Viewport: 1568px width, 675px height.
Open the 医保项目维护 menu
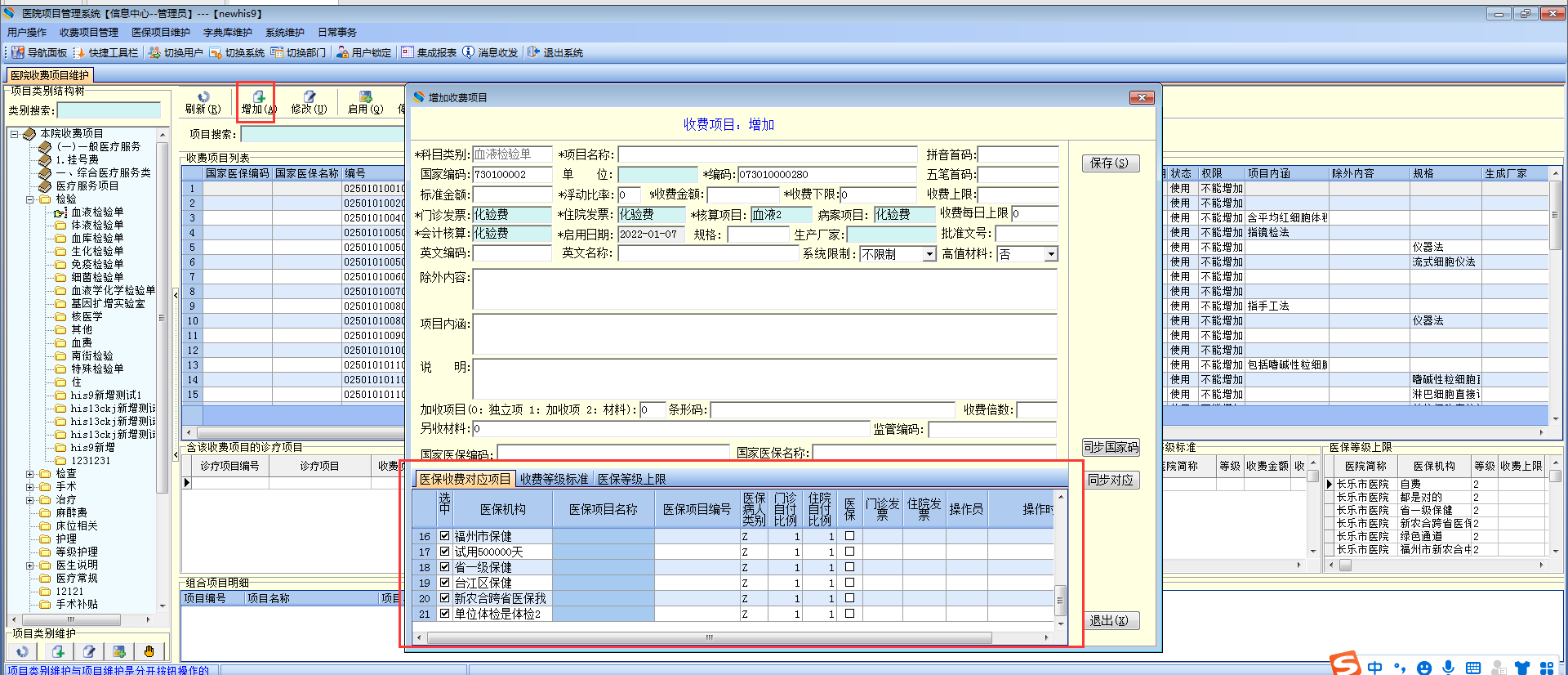[161, 33]
